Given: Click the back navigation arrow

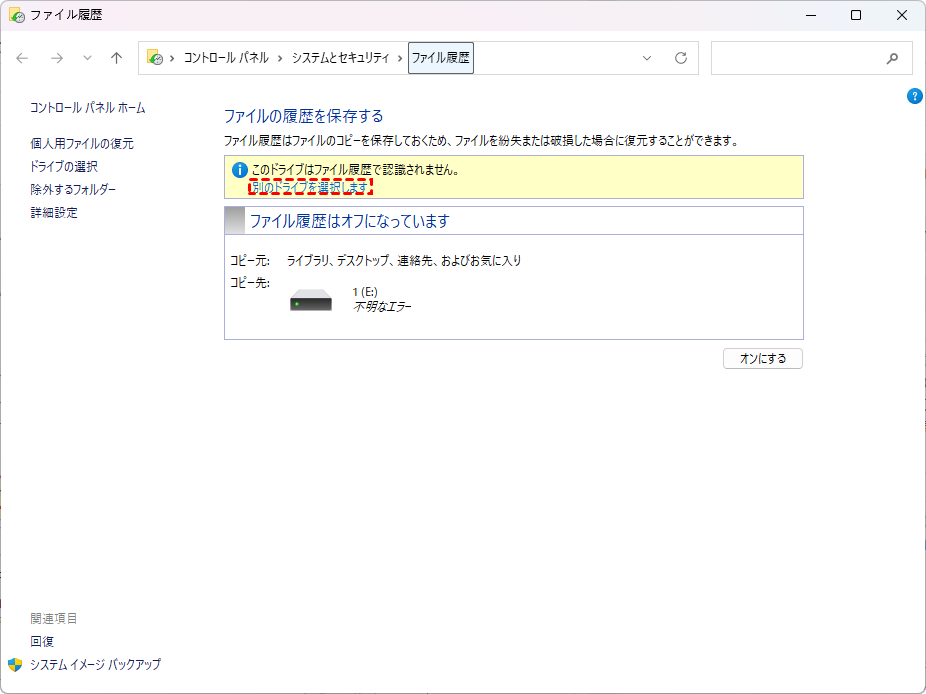Looking at the screenshot, I should point(22,58).
